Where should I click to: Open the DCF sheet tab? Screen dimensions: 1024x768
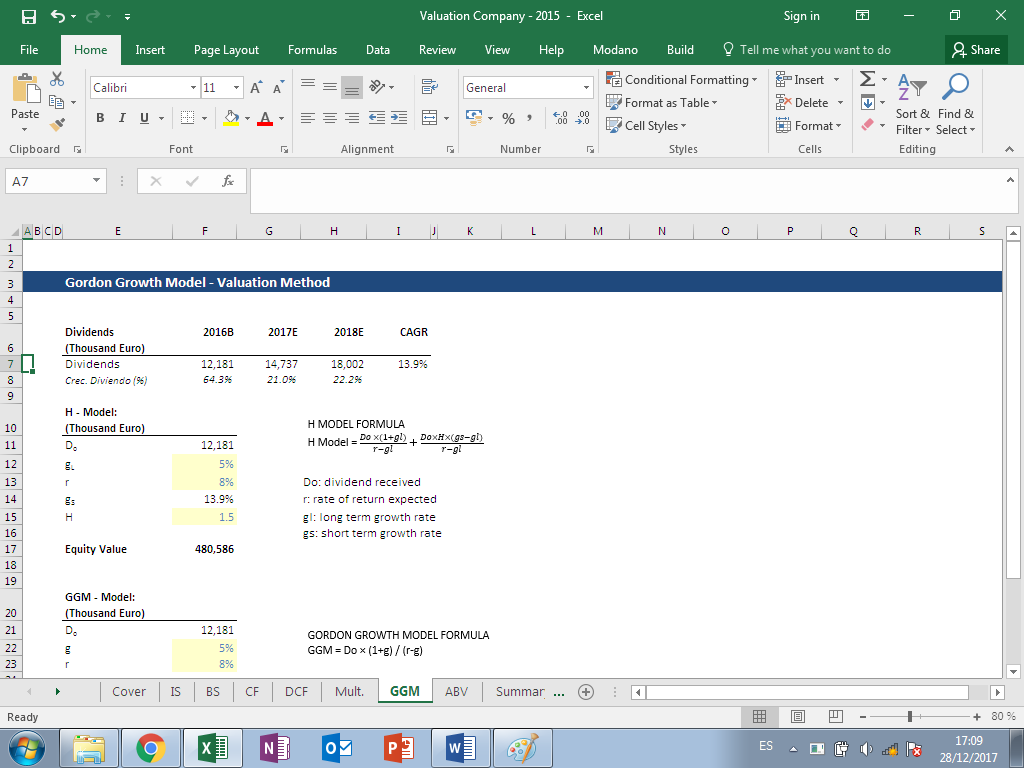296,692
